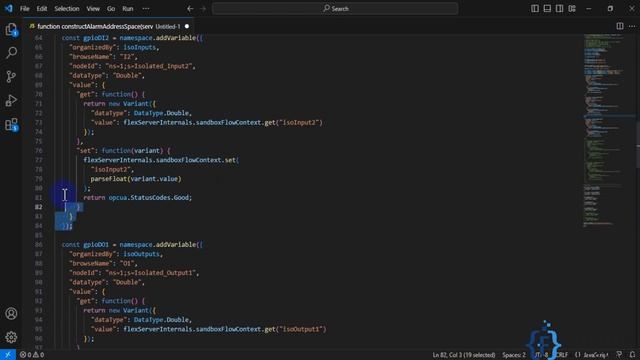Click the unsaved dot on Untitled-1 tab

coord(187,26)
